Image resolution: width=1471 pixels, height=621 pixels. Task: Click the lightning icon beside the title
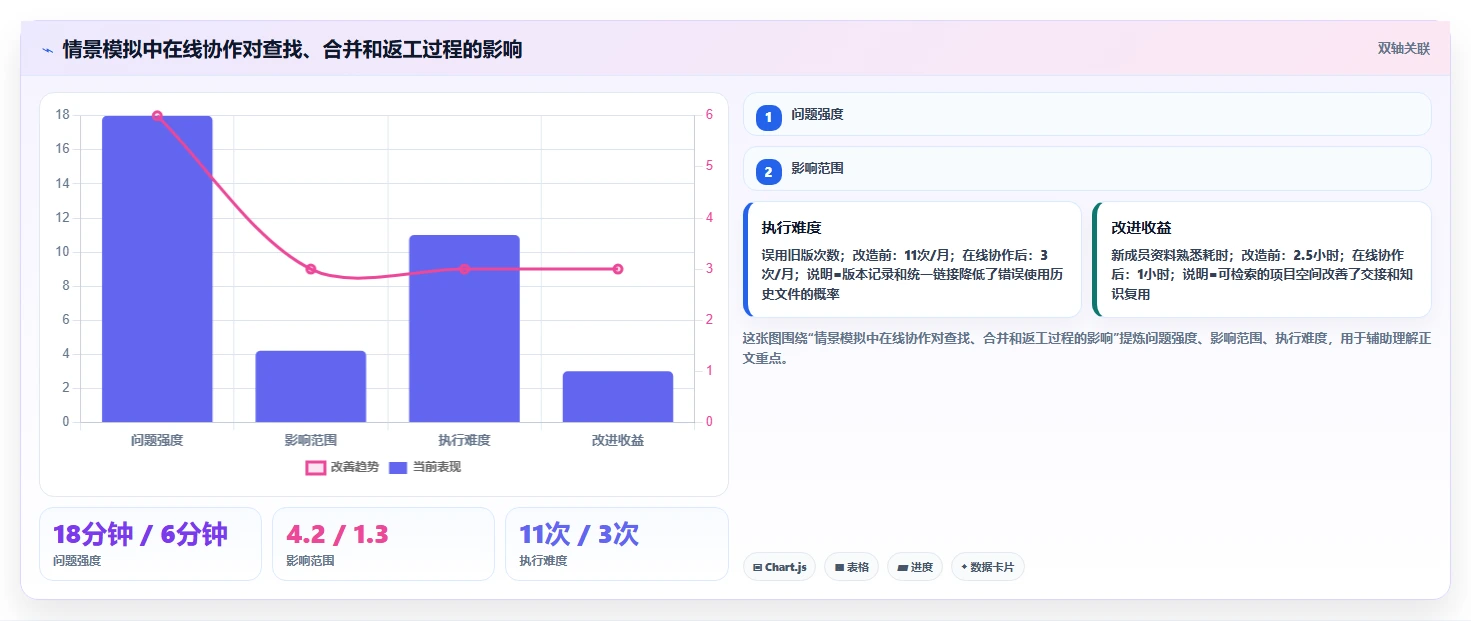point(47,49)
